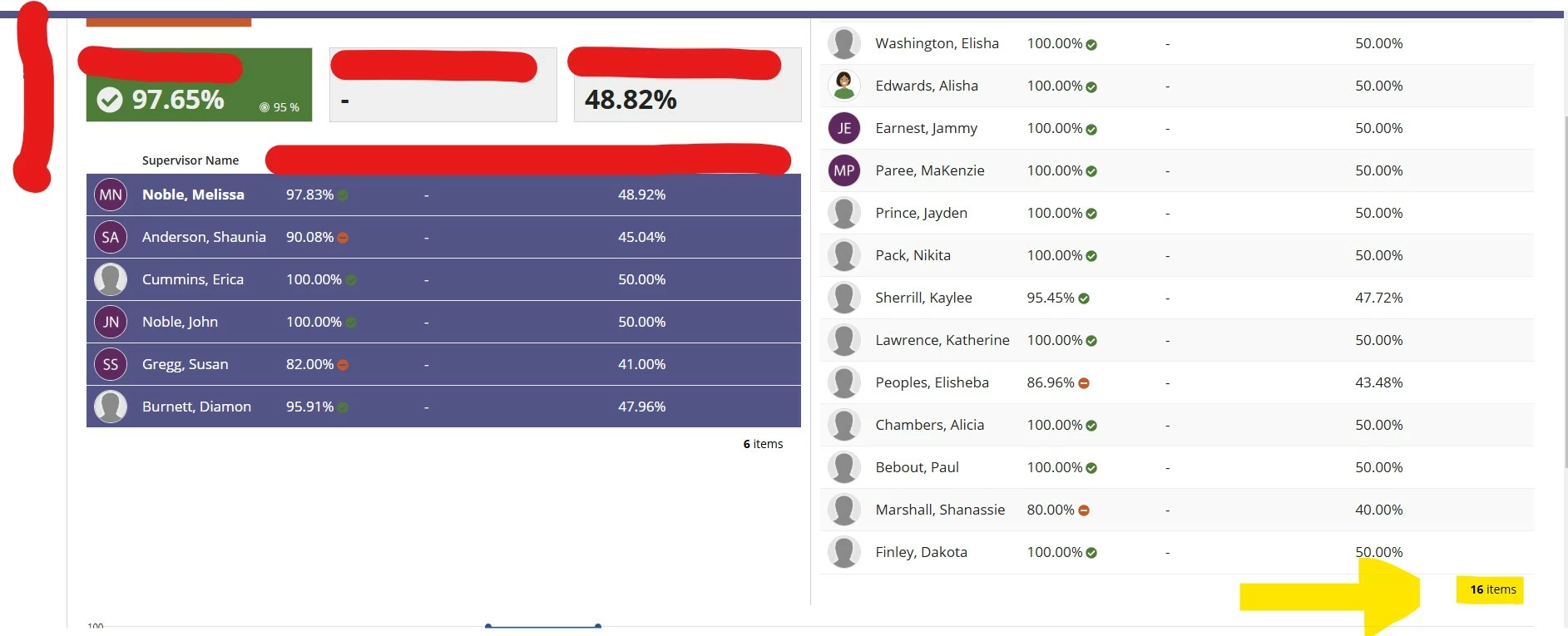Click the MP avatar for MaKenzie Paree
Screen dimensions: 1568x636
click(843, 170)
